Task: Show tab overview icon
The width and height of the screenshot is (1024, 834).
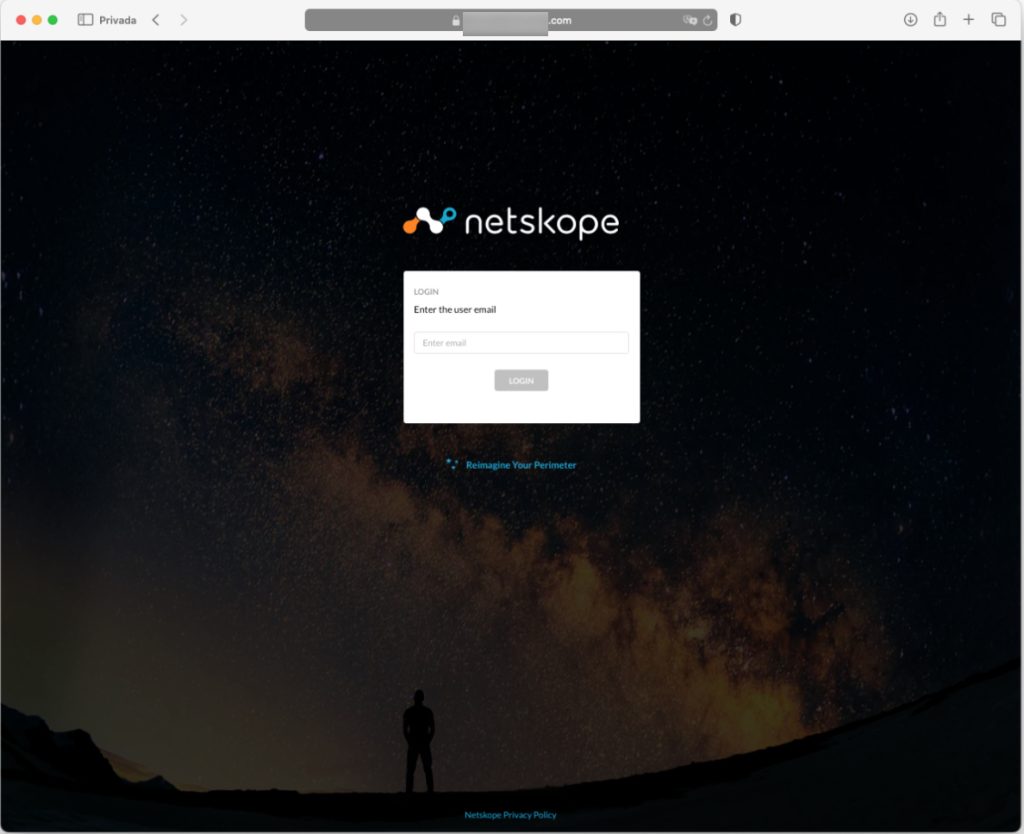Action: 999,20
